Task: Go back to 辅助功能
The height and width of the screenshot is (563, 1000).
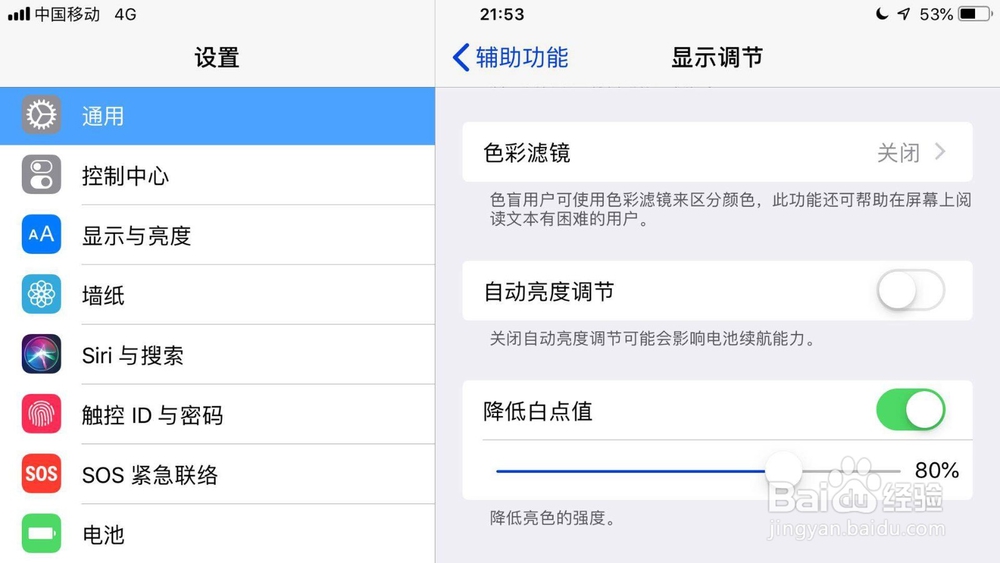Action: click(x=521, y=57)
